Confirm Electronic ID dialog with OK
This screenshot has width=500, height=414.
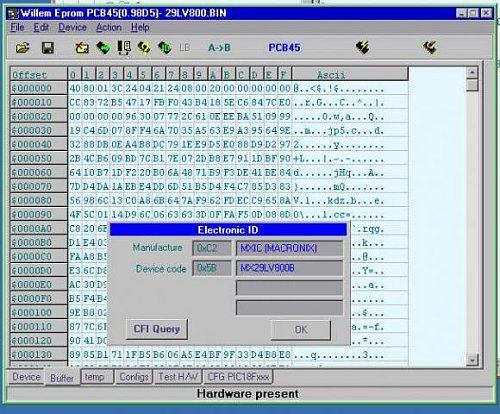[301, 330]
